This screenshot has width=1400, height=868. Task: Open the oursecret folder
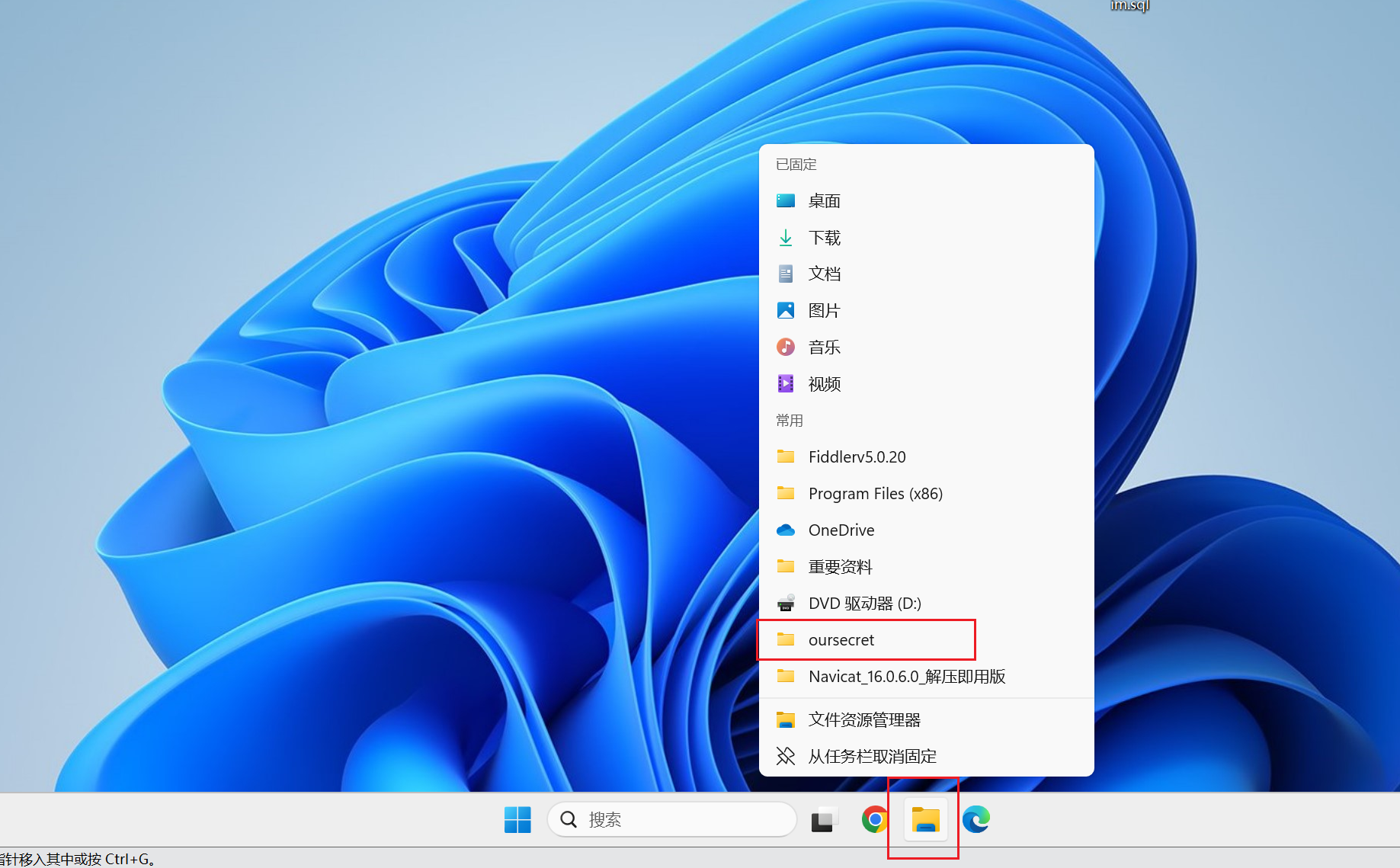(841, 640)
